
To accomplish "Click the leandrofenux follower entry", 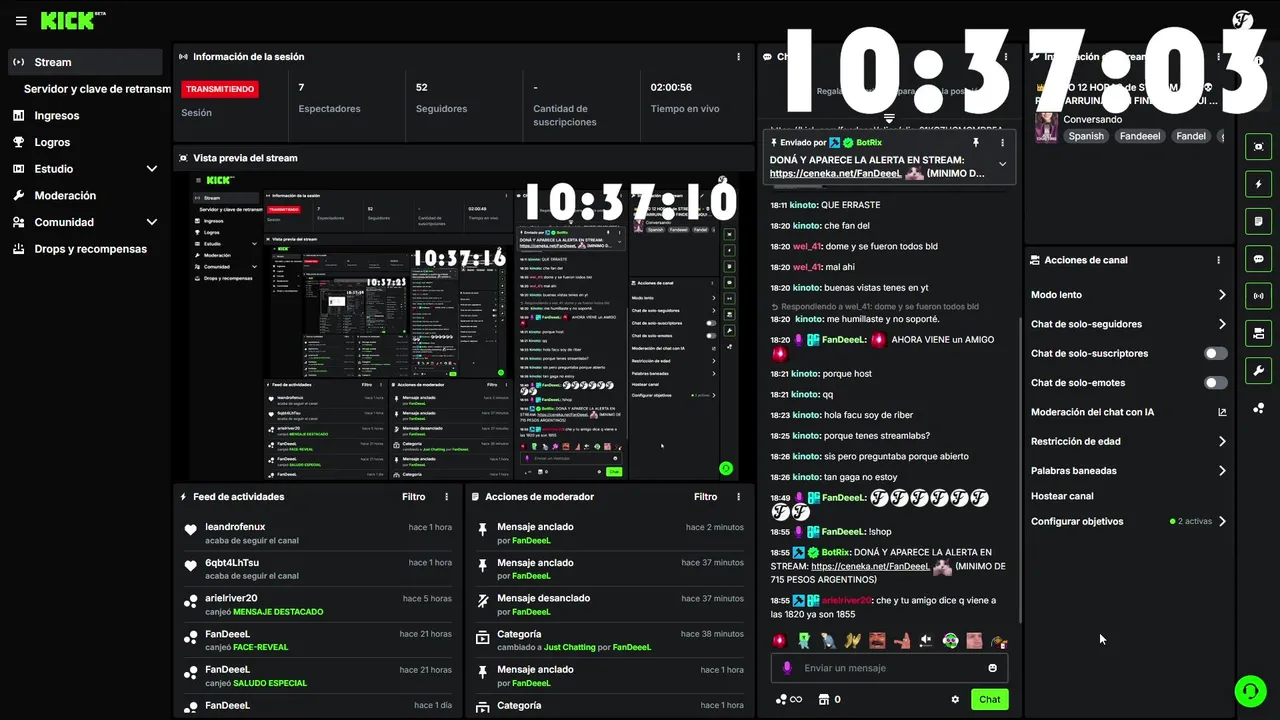I will (318, 533).
